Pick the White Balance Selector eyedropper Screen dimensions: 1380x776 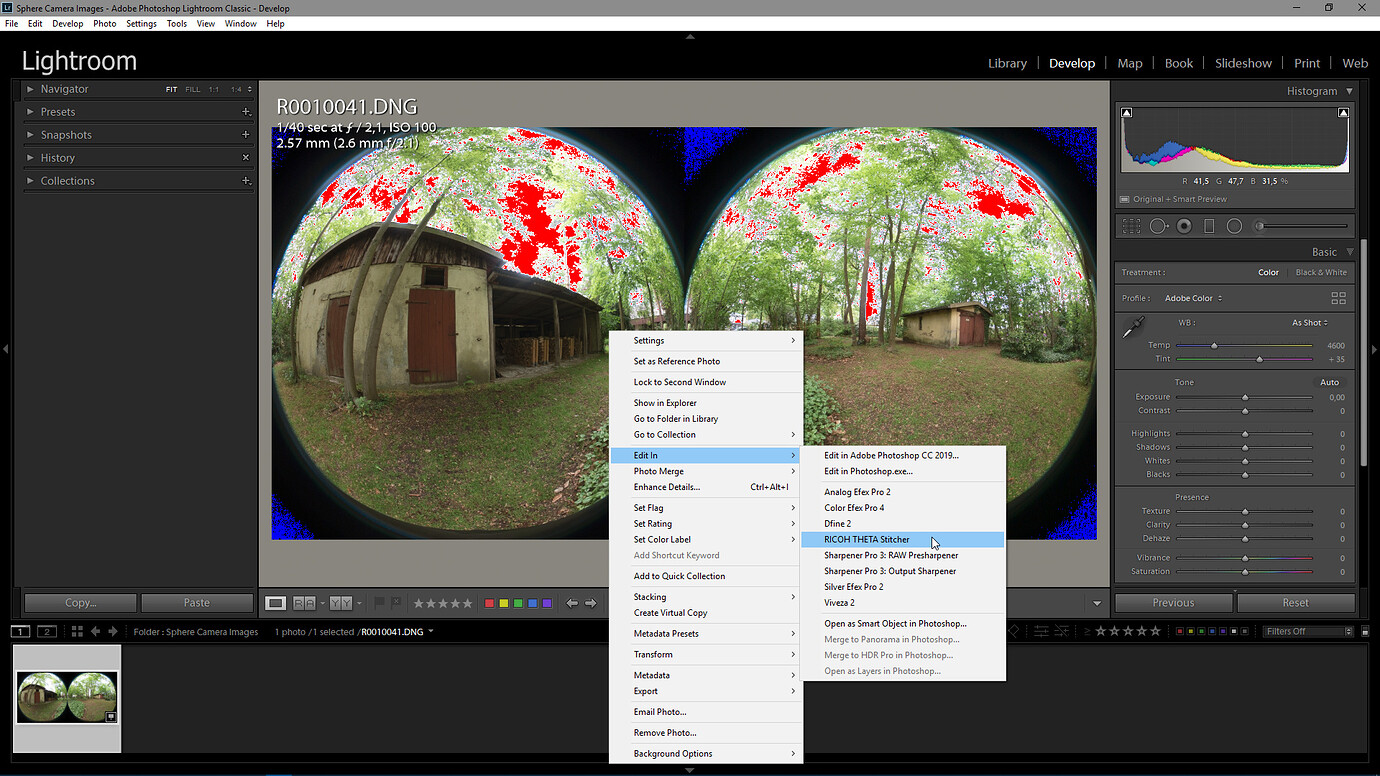pos(1133,327)
